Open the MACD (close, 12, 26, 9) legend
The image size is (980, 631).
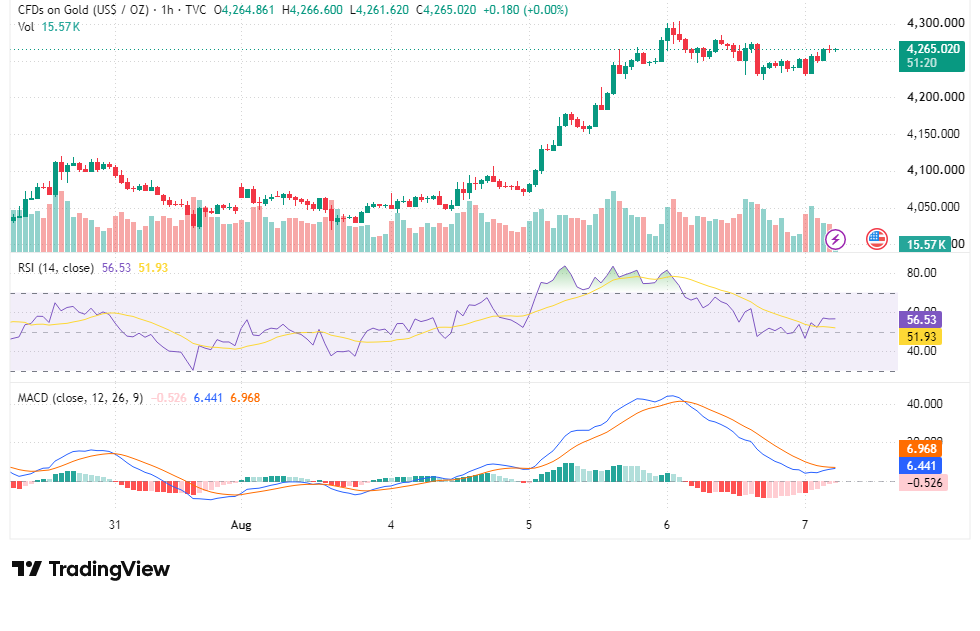[80, 398]
